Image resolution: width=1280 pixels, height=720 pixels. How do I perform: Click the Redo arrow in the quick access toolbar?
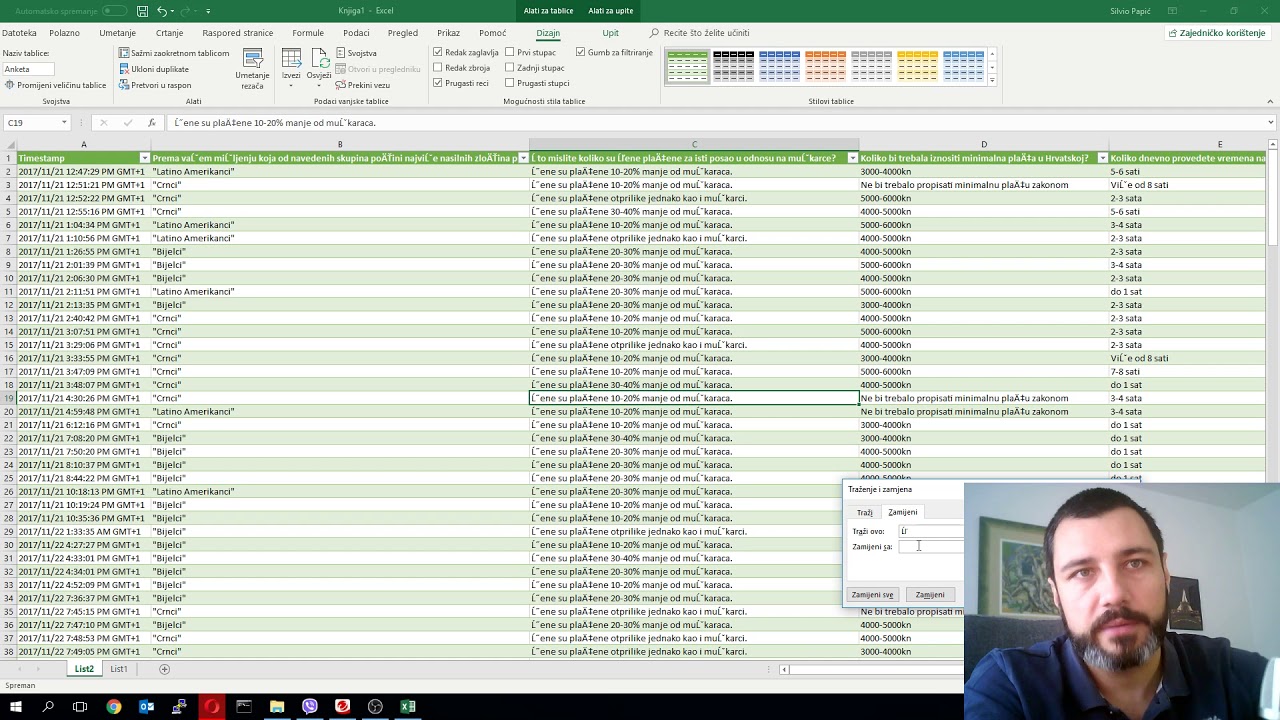[x=187, y=11]
